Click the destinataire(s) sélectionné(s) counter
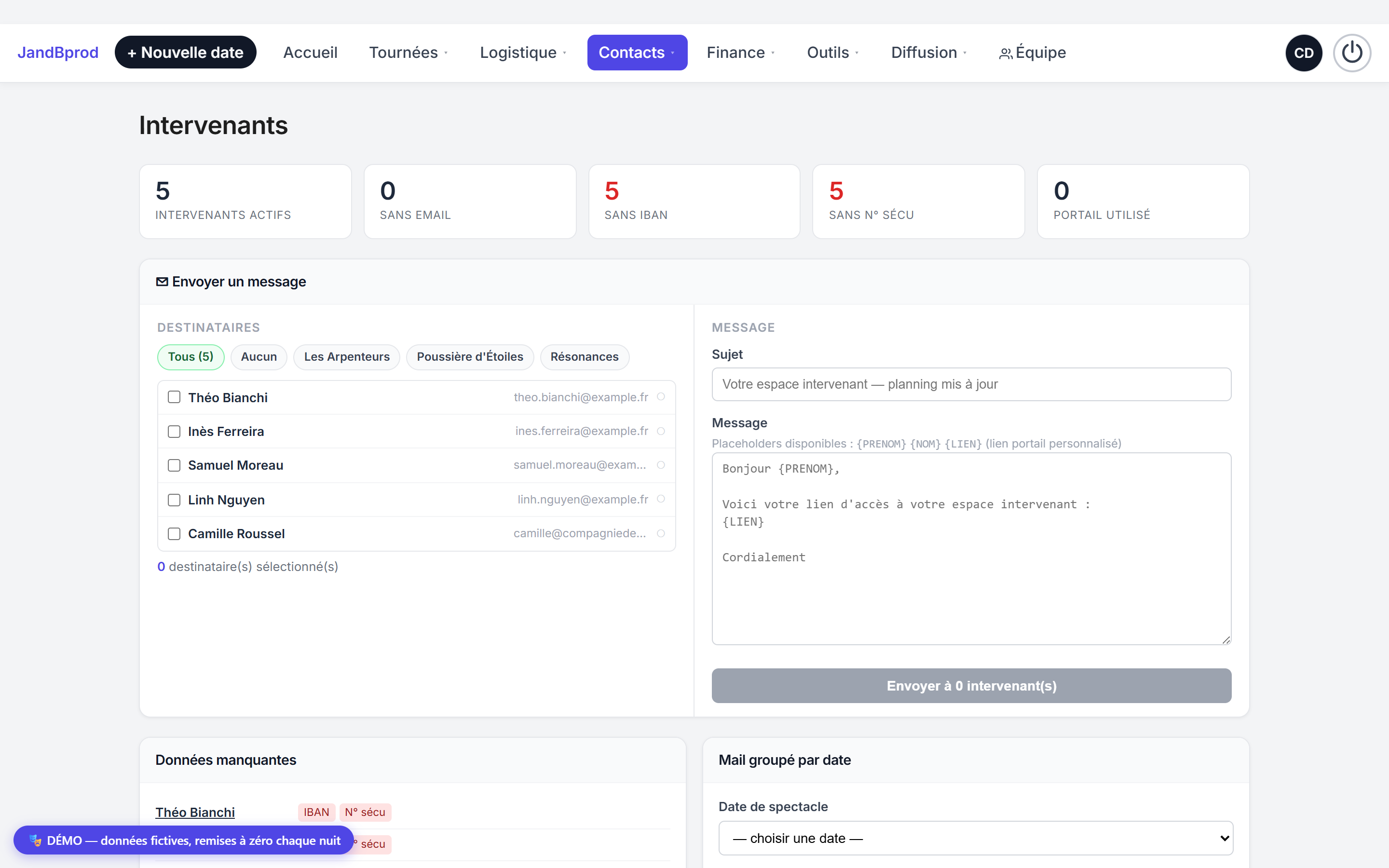1389x868 pixels. coord(247,567)
